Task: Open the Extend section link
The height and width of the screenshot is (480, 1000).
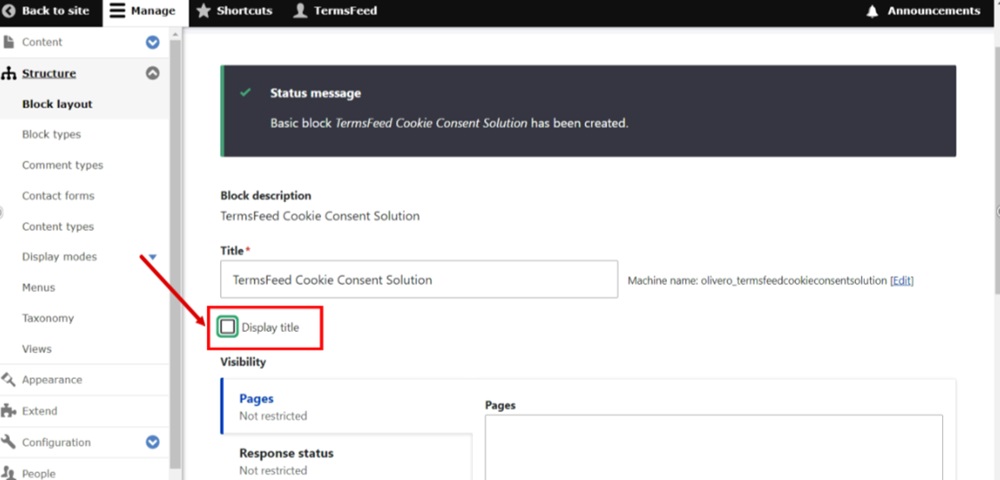Action: (x=40, y=411)
